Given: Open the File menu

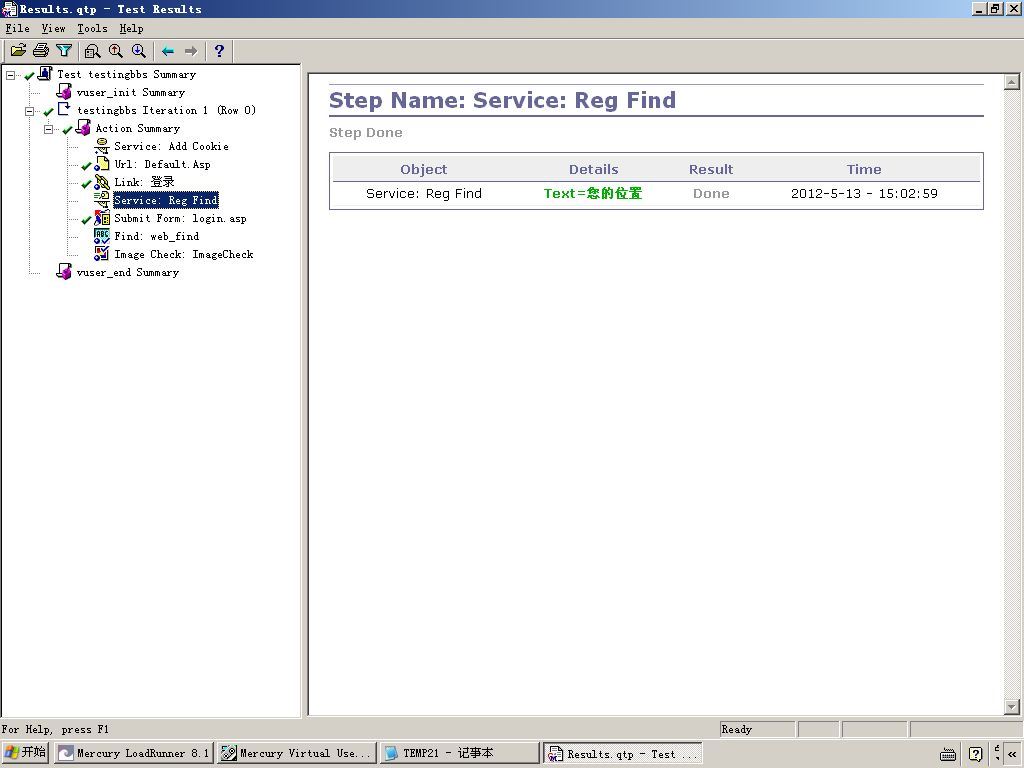Looking at the screenshot, I should pos(18,28).
